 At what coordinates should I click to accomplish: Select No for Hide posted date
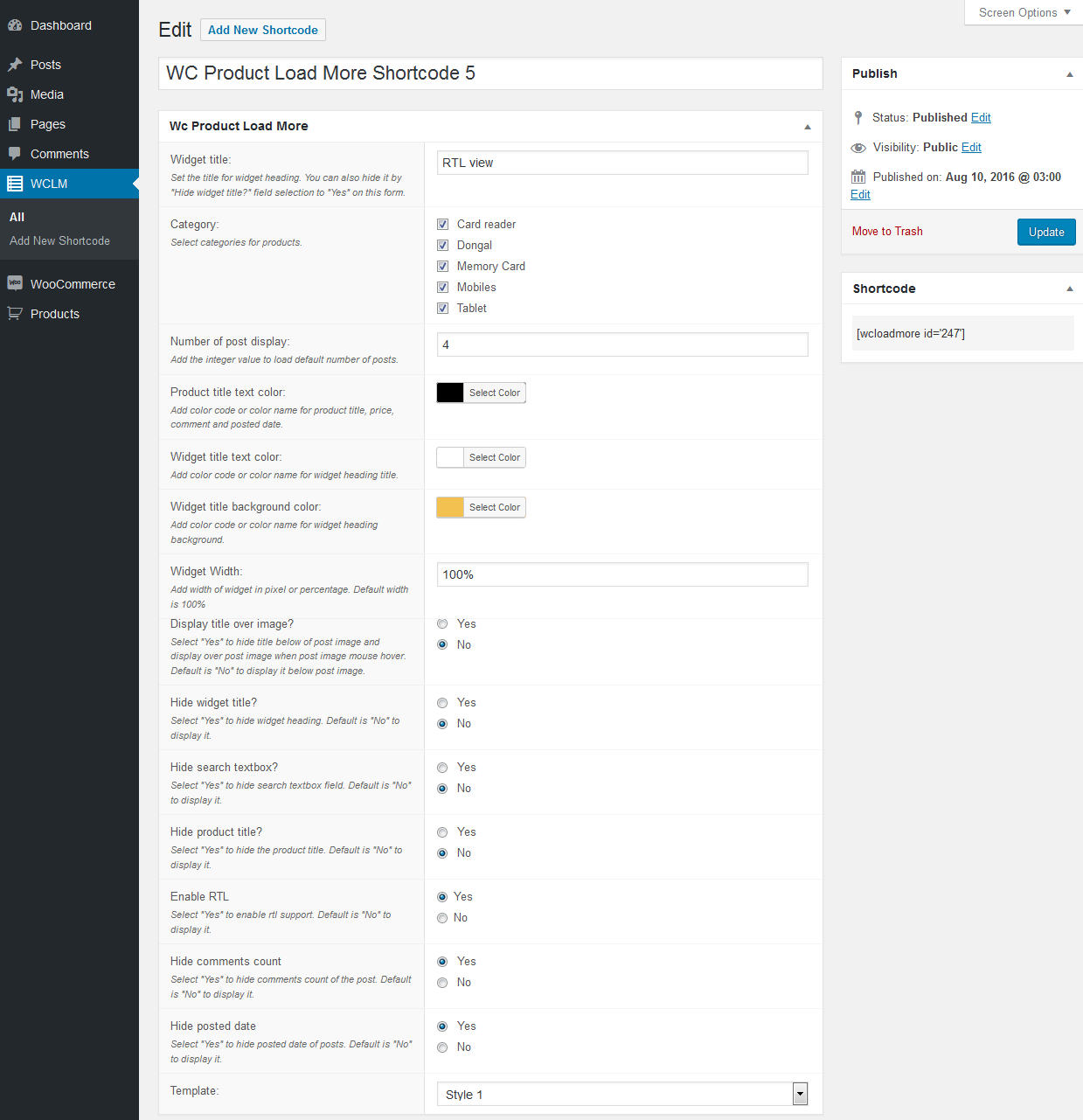click(x=442, y=1047)
